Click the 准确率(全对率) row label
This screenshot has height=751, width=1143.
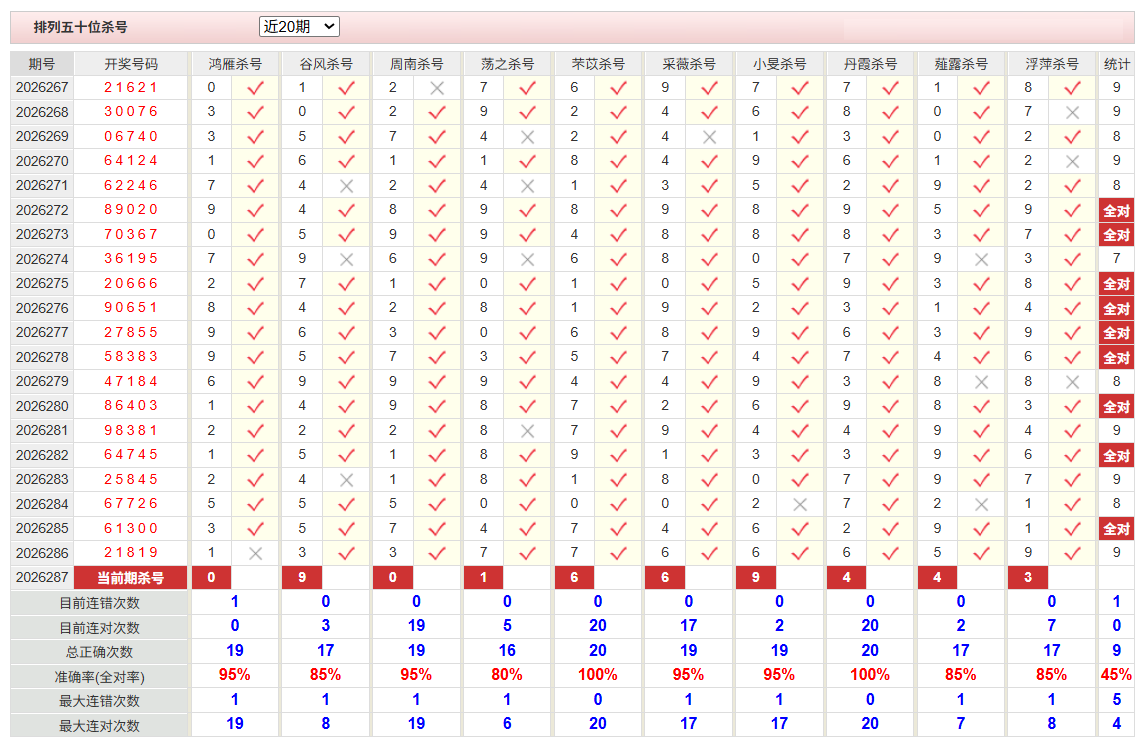(99, 677)
